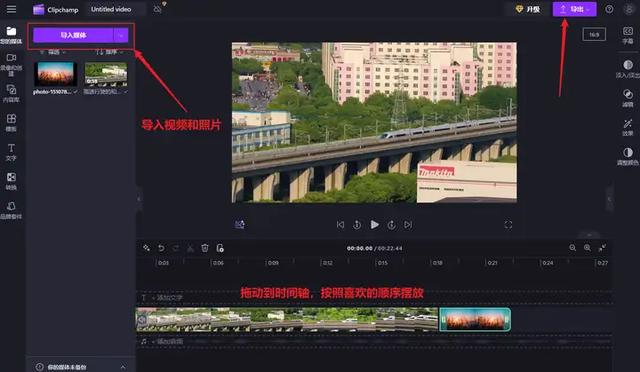Toggle fullscreen preview mode
This screenshot has width=640, height=372.
click(x=508, y=225)
